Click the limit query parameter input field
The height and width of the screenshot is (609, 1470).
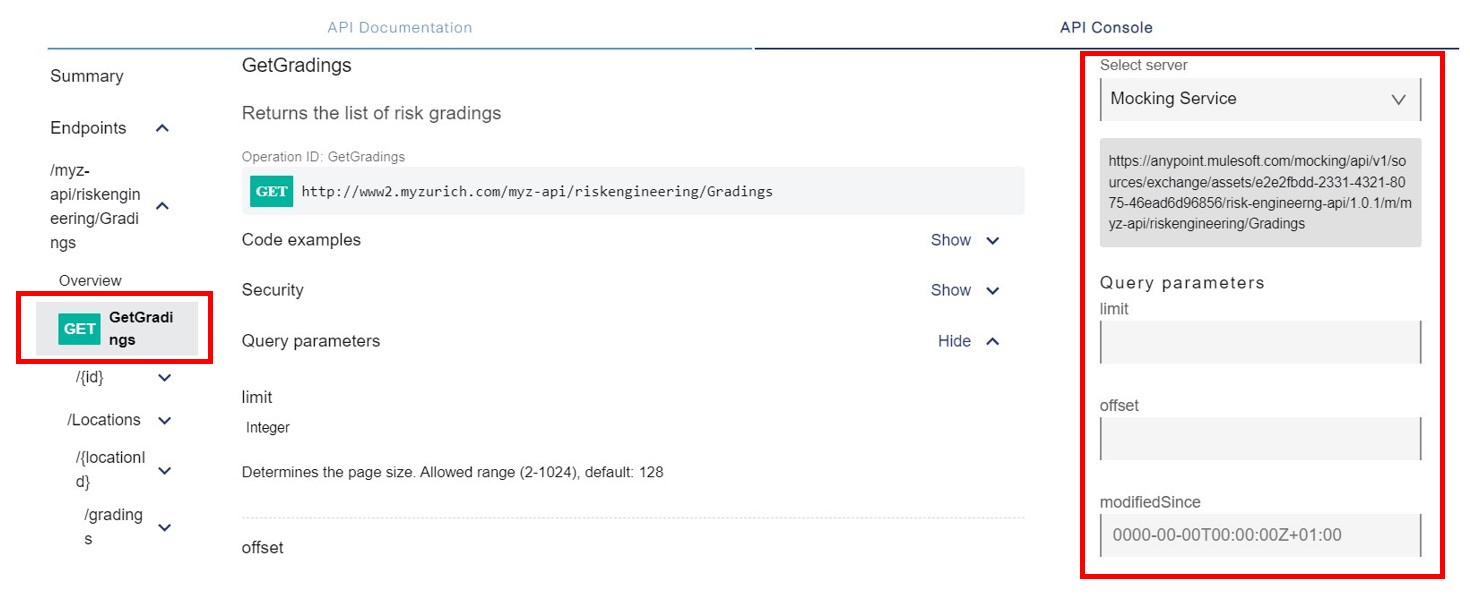click(1258, 343)
